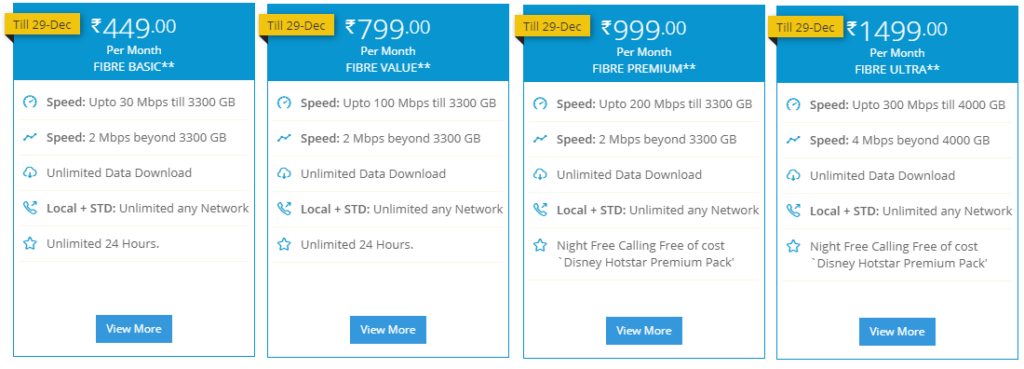1024x369 pixels.
Task: Click the speedometer icon in Fibre Premium plan
Action: pos(539,104)
